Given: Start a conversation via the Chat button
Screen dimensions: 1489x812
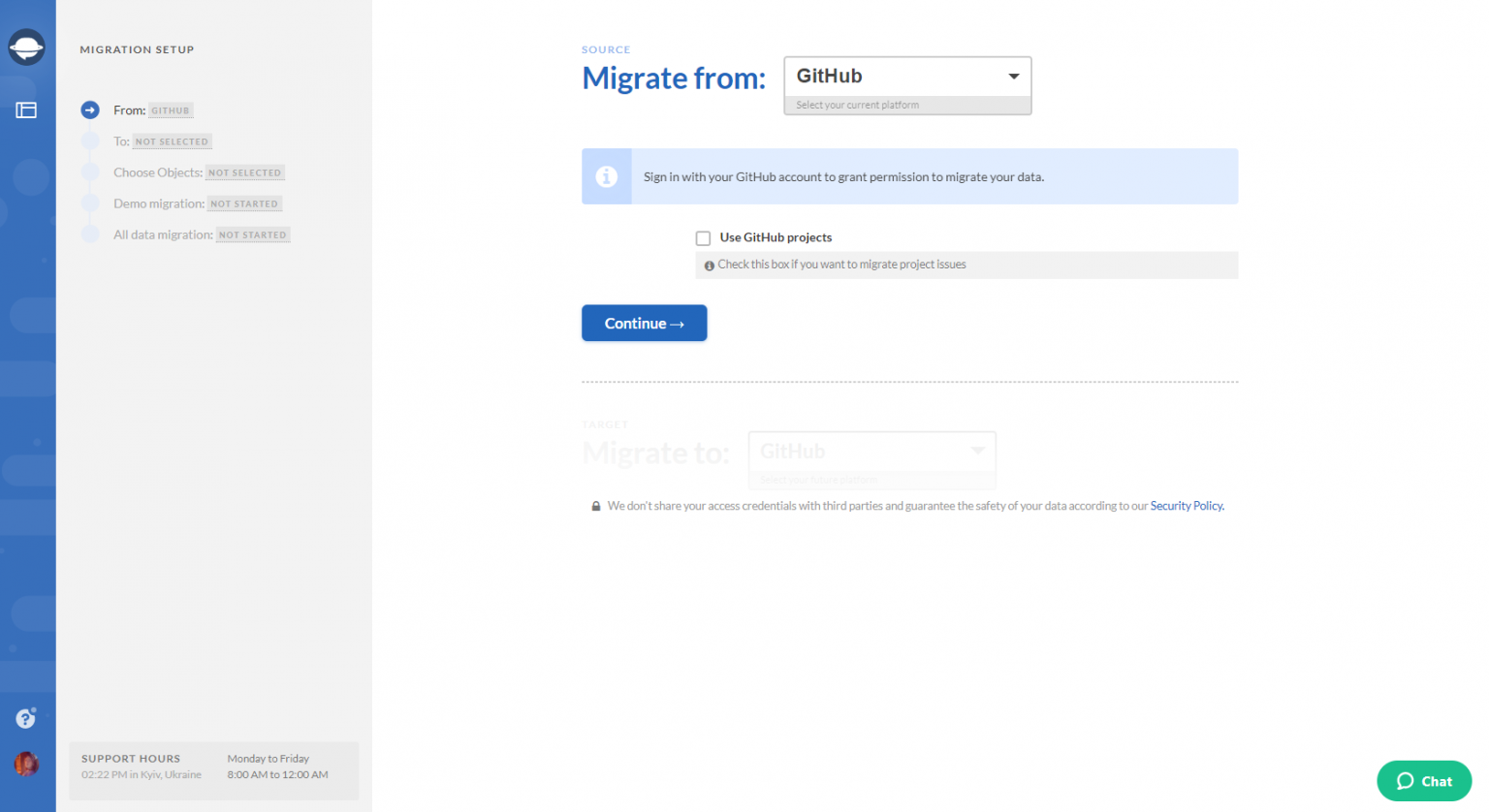Looking at the screenshot, I should [x=1423, y=781].
